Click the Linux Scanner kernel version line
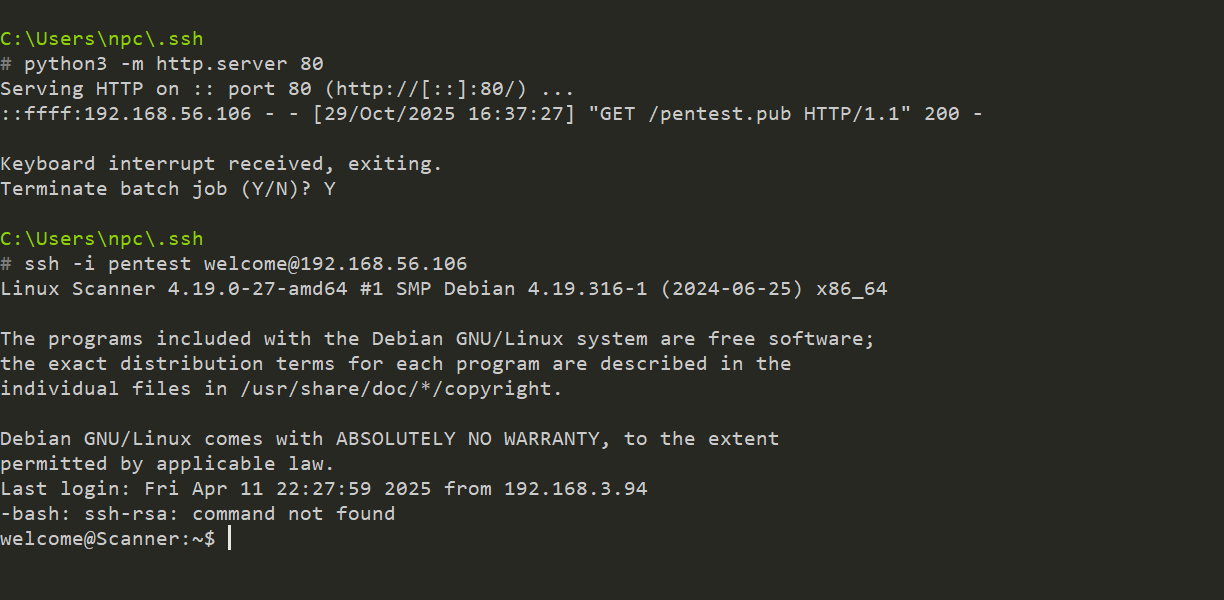This screenshot has height=600, width=1224. point(443,289)
